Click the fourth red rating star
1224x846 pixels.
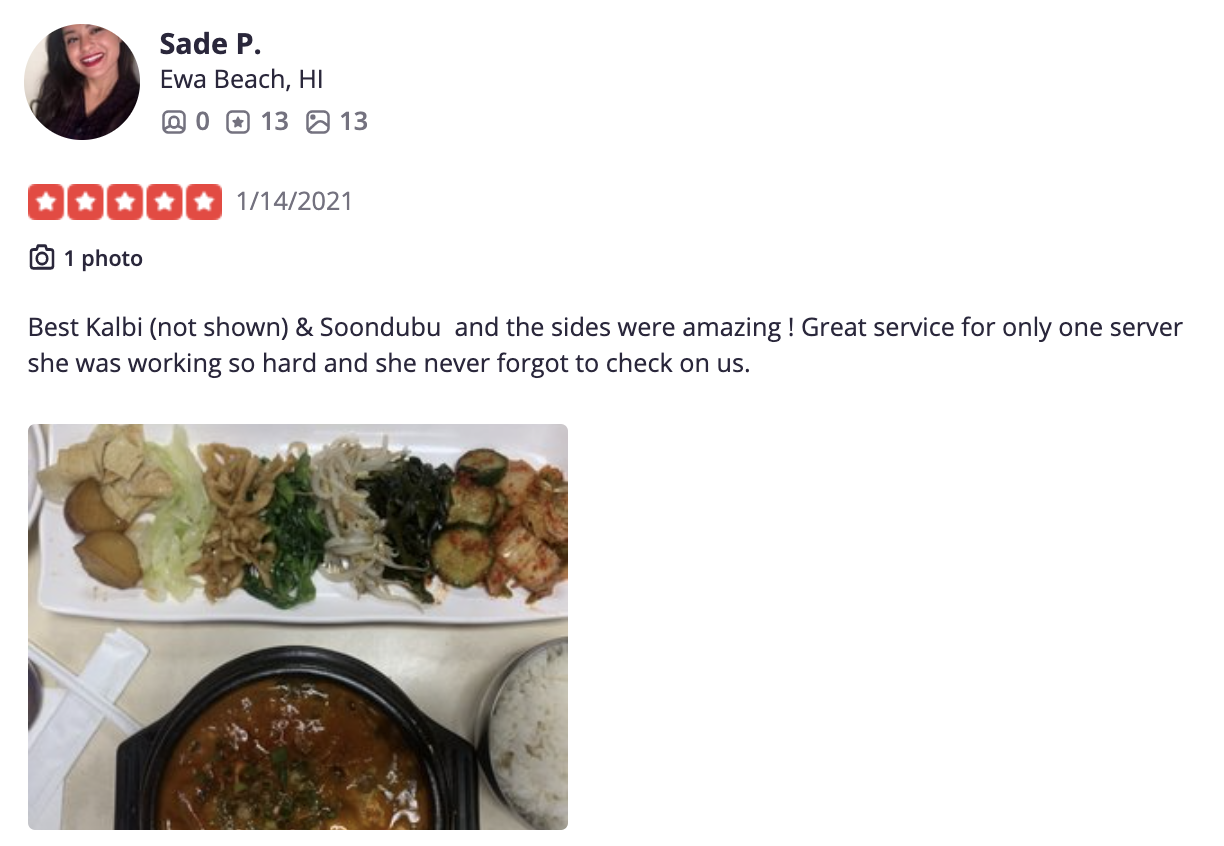click(x=165, y=202)
